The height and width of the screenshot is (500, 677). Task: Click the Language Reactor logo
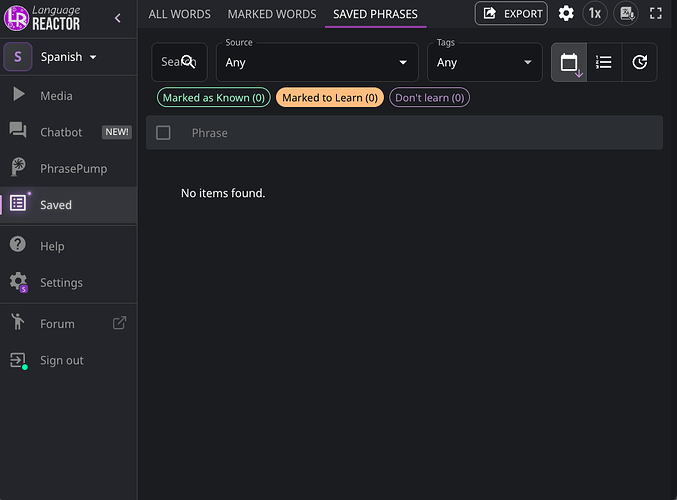[42, 18]
